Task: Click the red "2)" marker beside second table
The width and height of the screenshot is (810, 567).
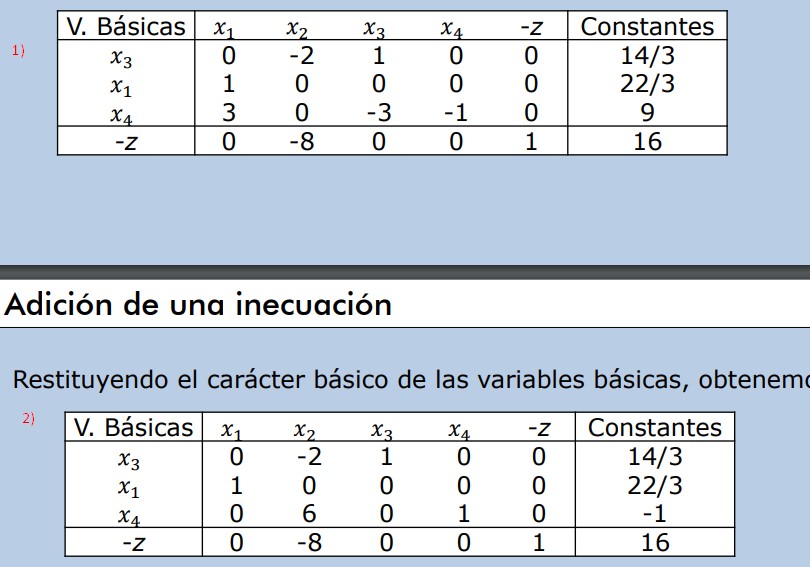Action: point(28,418)
